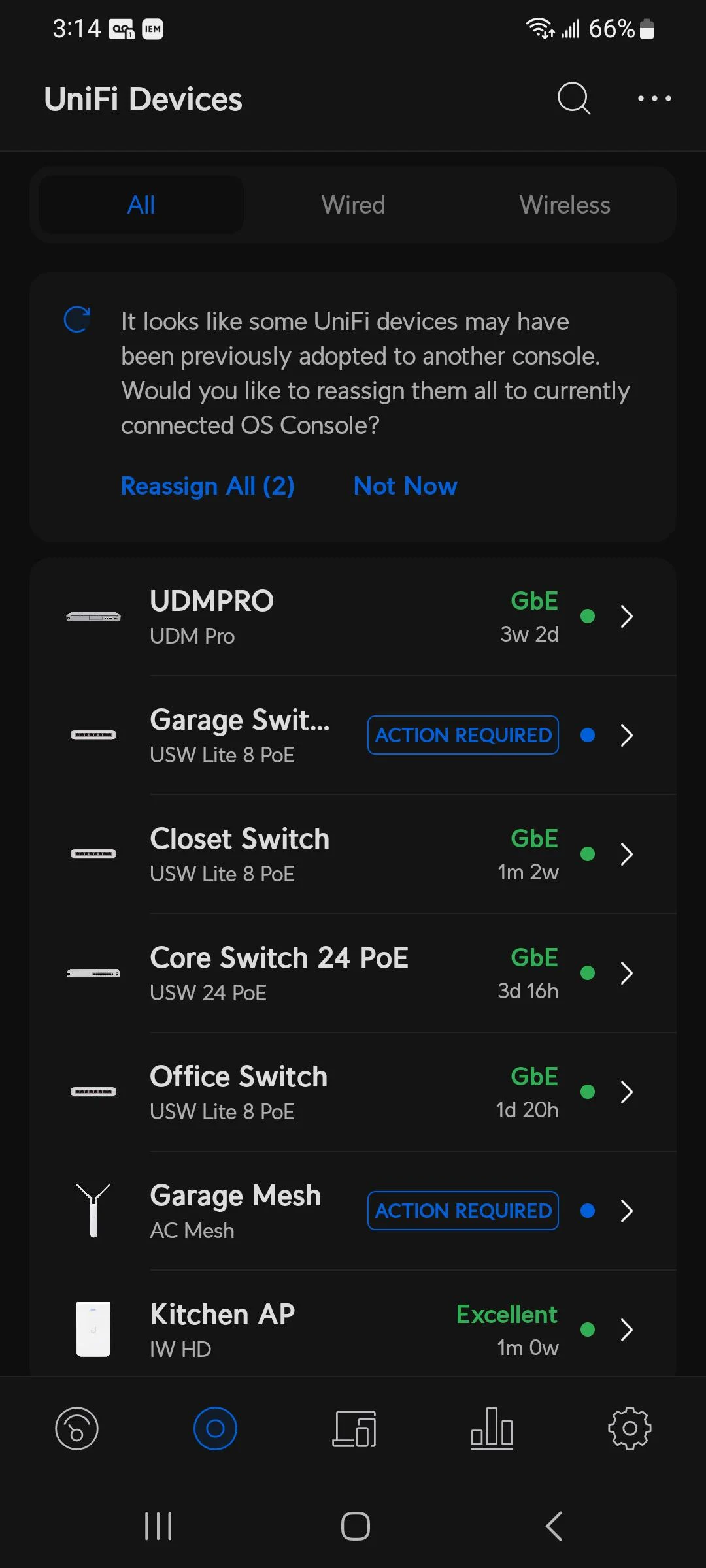The height and width of the screenshot is (1568, 706).
Task: Open the settings gear icon
Action: pyautogui.click(x=630, y=1428)
